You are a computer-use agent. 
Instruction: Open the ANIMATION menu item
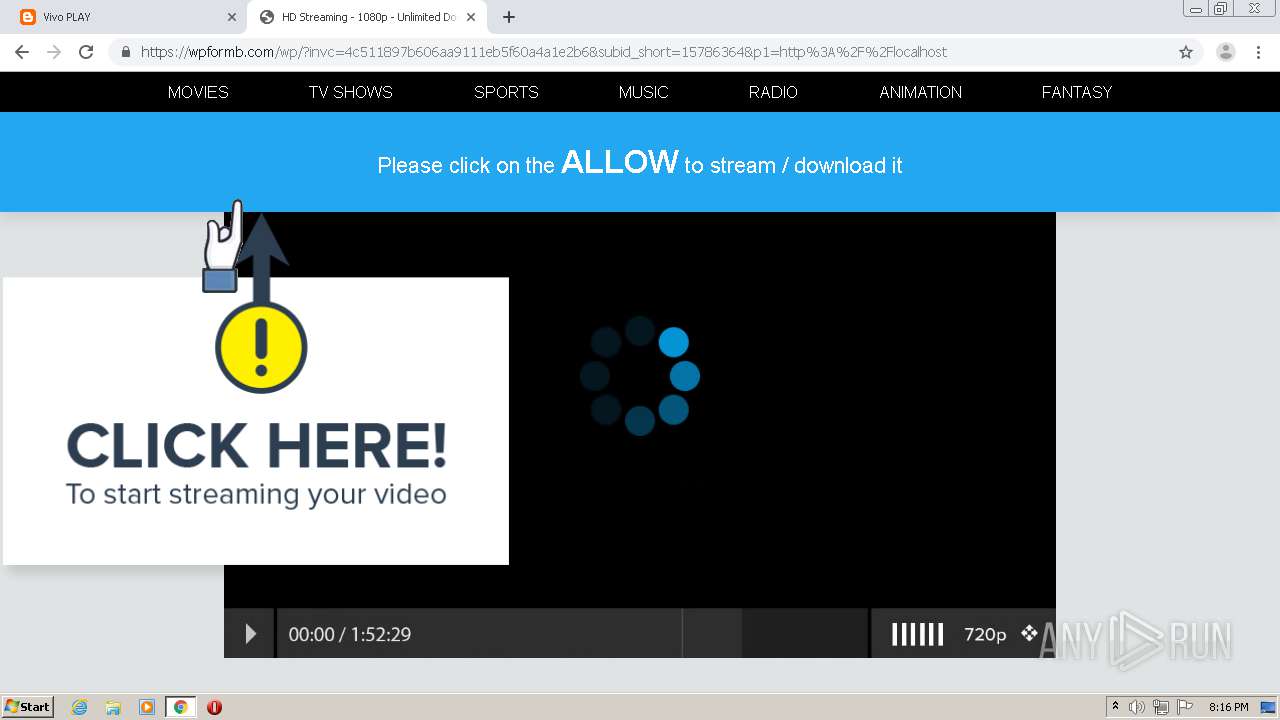coord(921,92)
